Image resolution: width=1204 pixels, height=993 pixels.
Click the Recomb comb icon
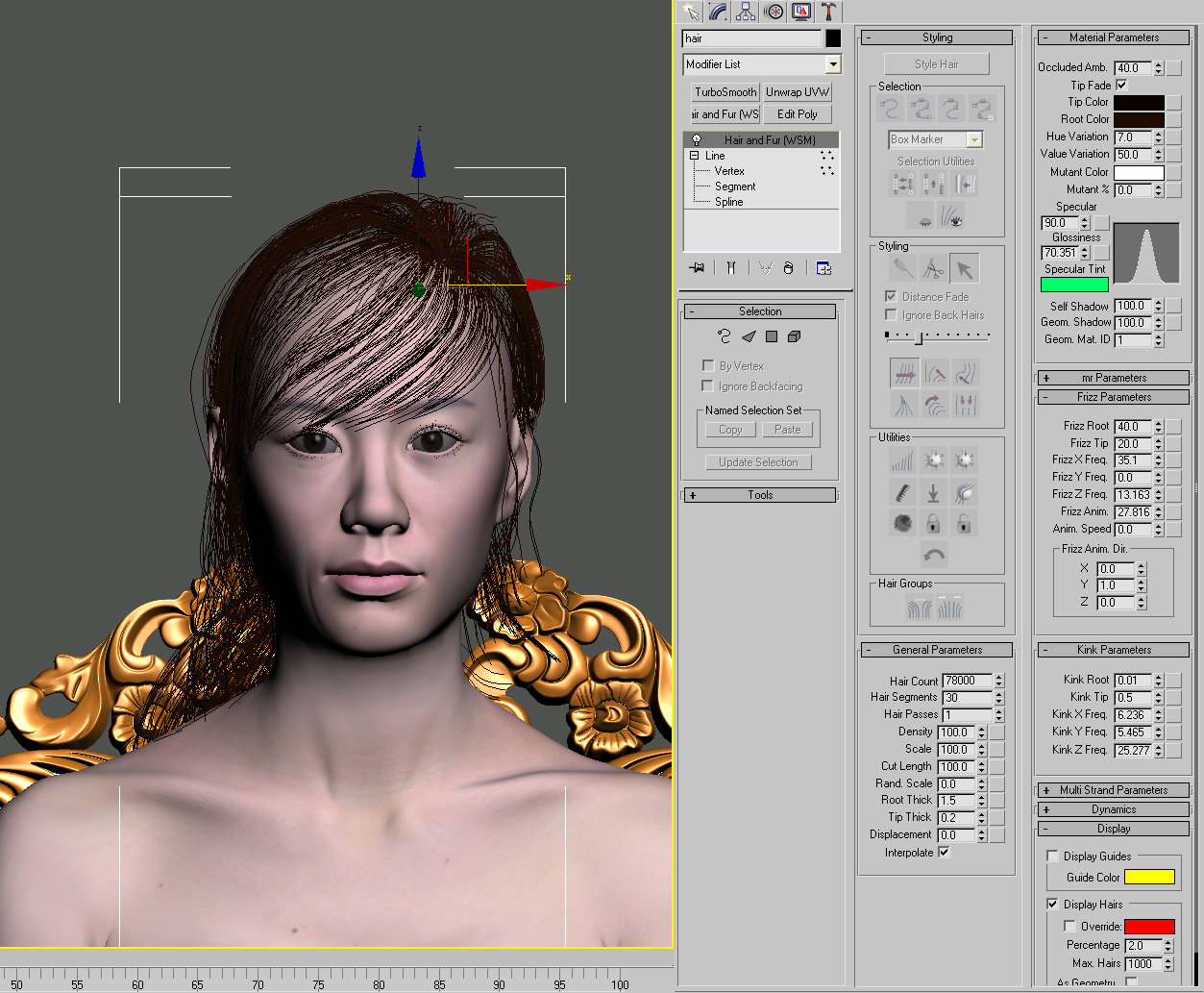[902, 492]
